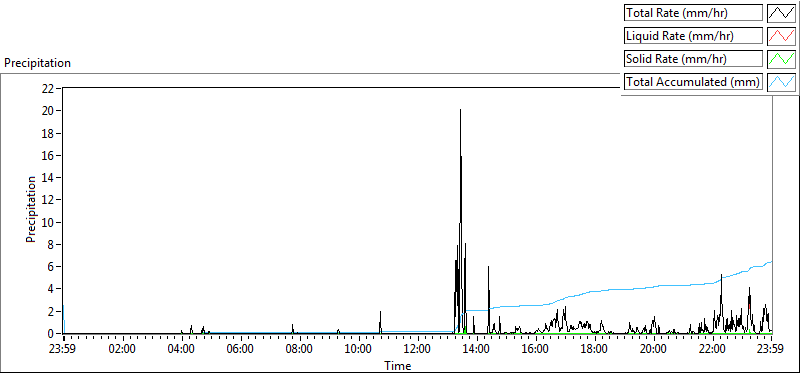
Task: Click the Time X-axis title
Action: coord(397,365)
